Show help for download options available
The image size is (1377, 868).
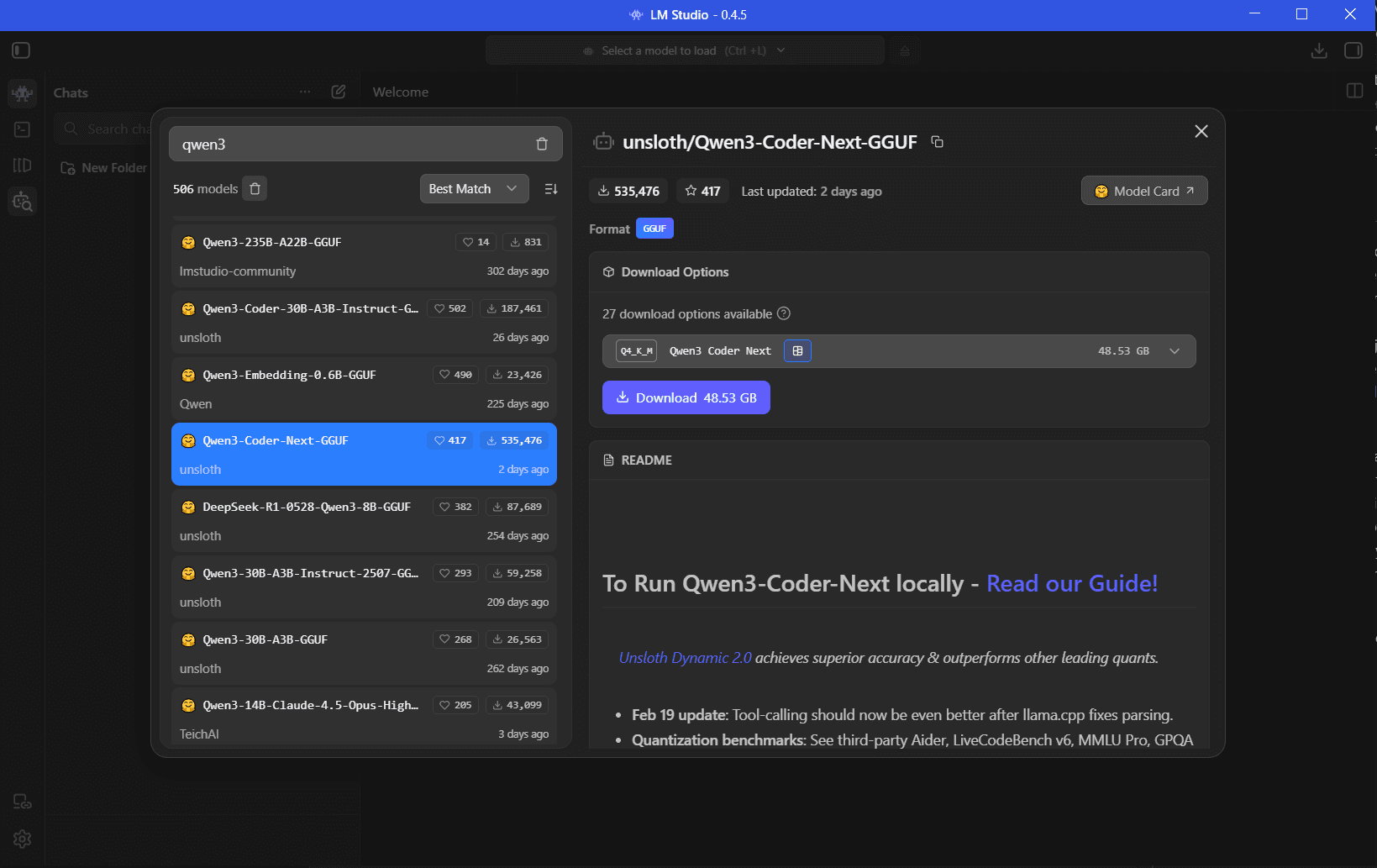pos(784,313)
